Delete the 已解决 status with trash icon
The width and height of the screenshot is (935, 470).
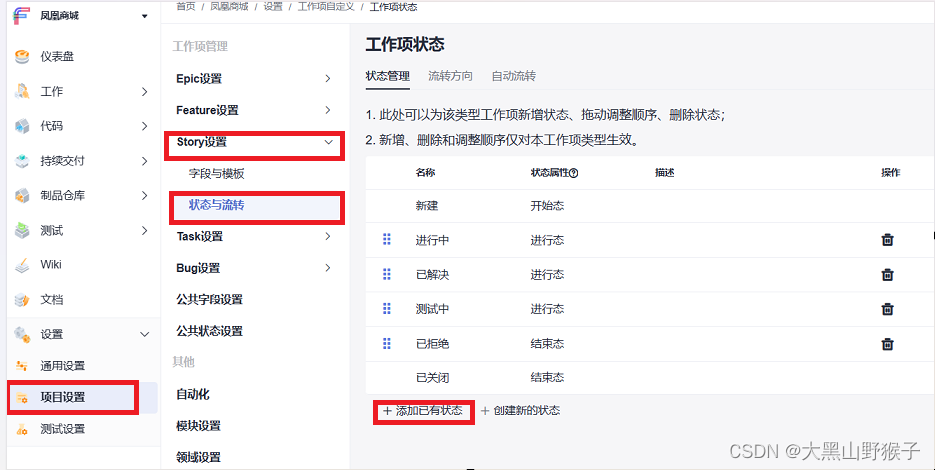pos(887,274)
